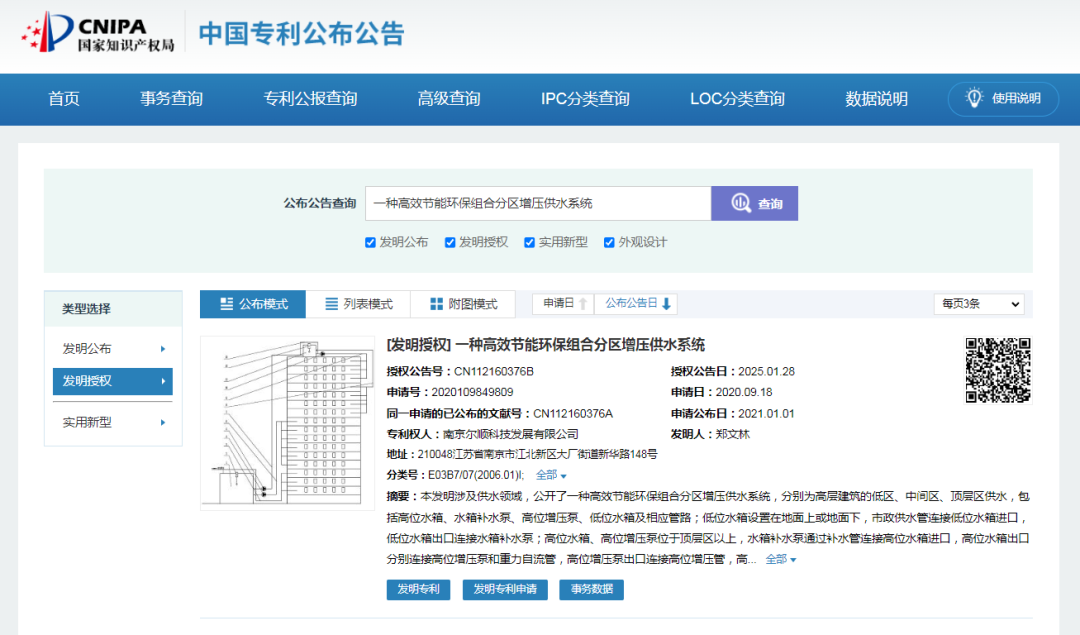Screen dimensions: 1080x635
Task: Click the 查询 search button
Action: tap(754, 203)
